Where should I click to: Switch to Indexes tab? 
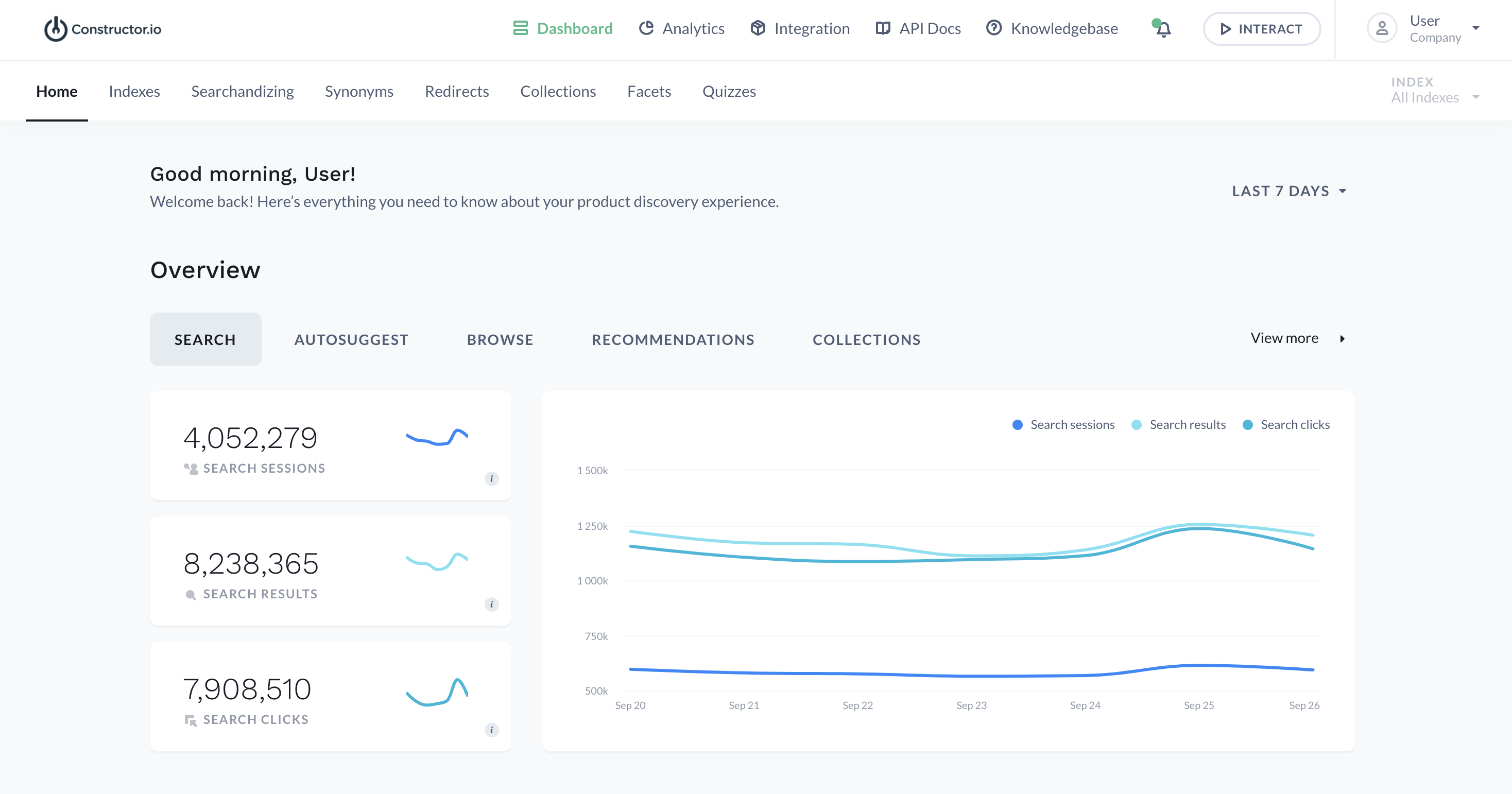pyautogui.click(x=134, y=91)
